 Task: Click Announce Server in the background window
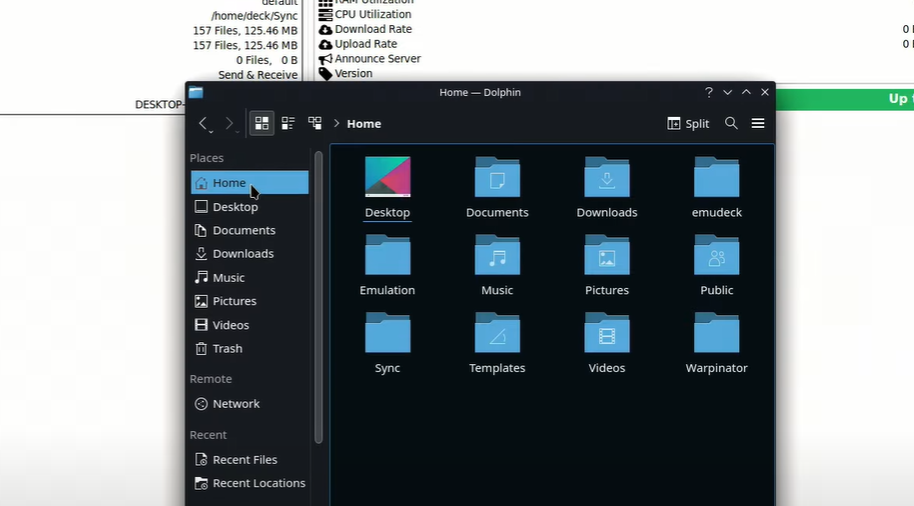pos(377,58)
